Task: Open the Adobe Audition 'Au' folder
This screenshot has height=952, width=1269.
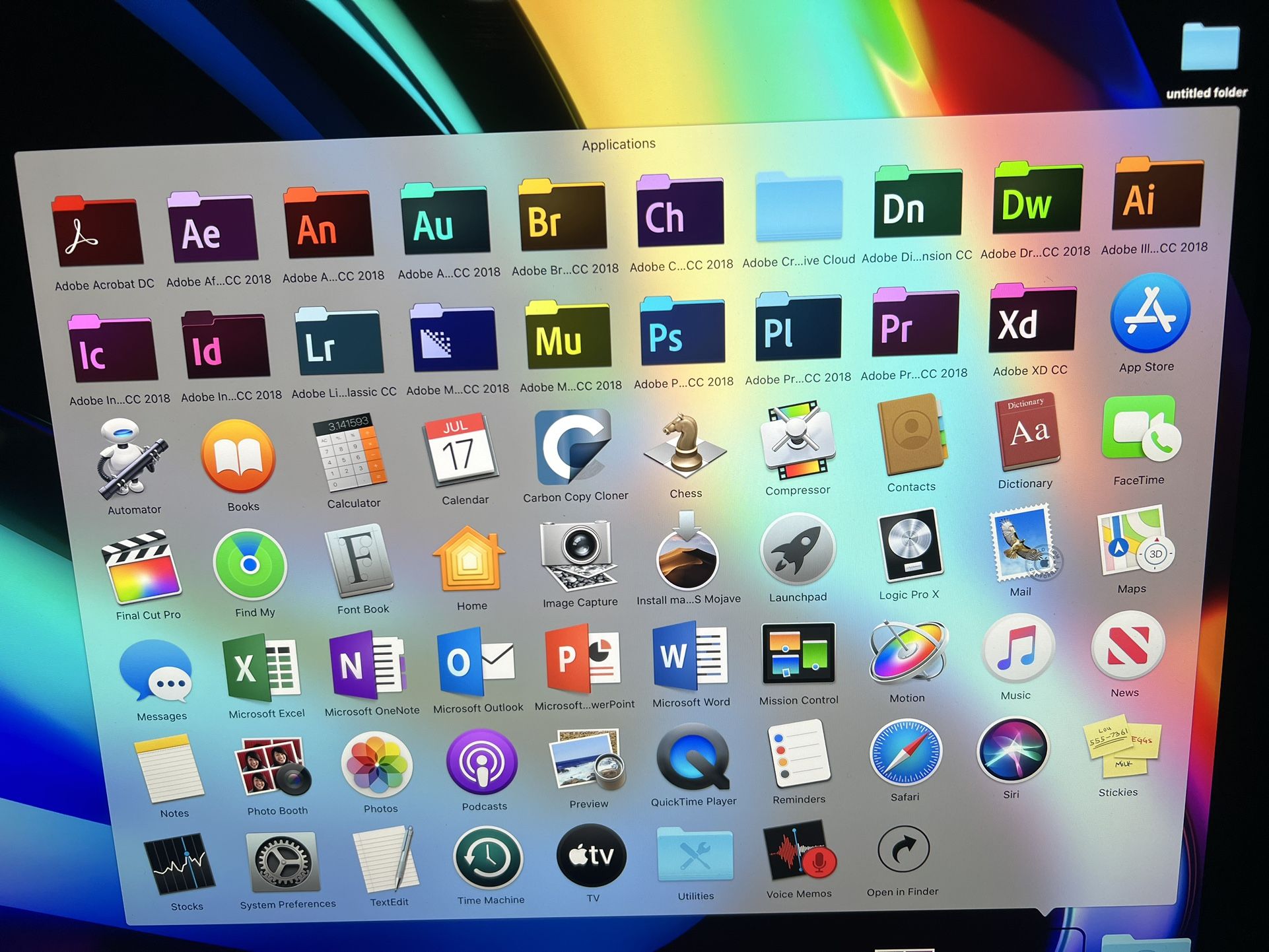Action: (x=445, y=219)
